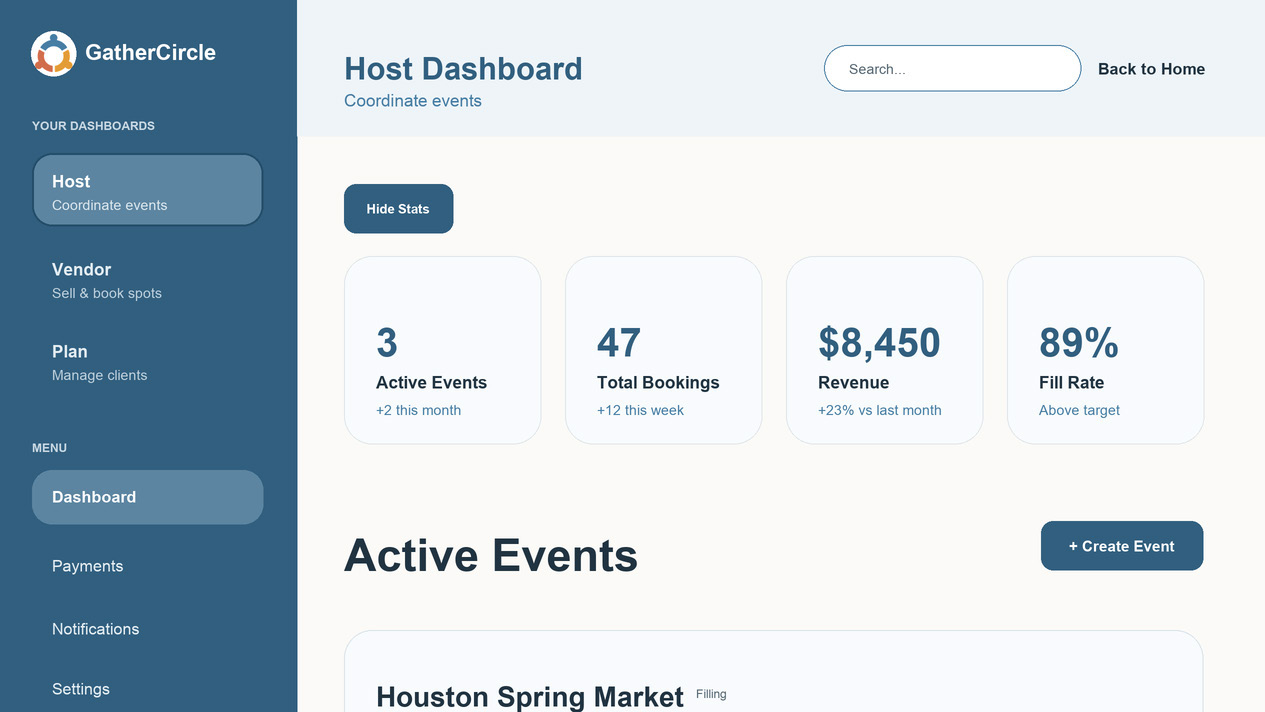Switch to the Vendor dashboard
Viewport: 1265px width, 712px height.
tap(148, 280)
